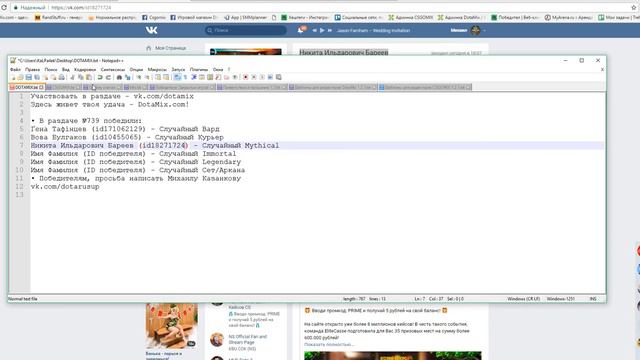The width and height of the screenshot is (640, 360).
Task: Toggle Show All Characters toolbar button
Action: (x=185, y=77)
